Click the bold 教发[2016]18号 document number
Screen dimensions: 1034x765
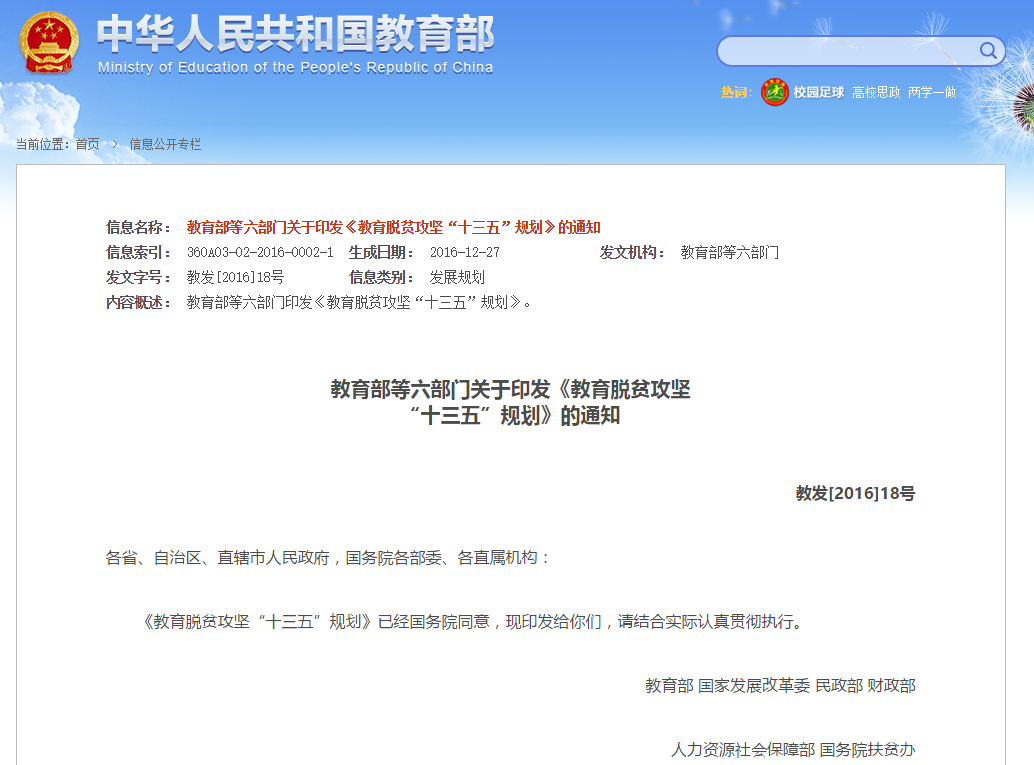[855, 493]
